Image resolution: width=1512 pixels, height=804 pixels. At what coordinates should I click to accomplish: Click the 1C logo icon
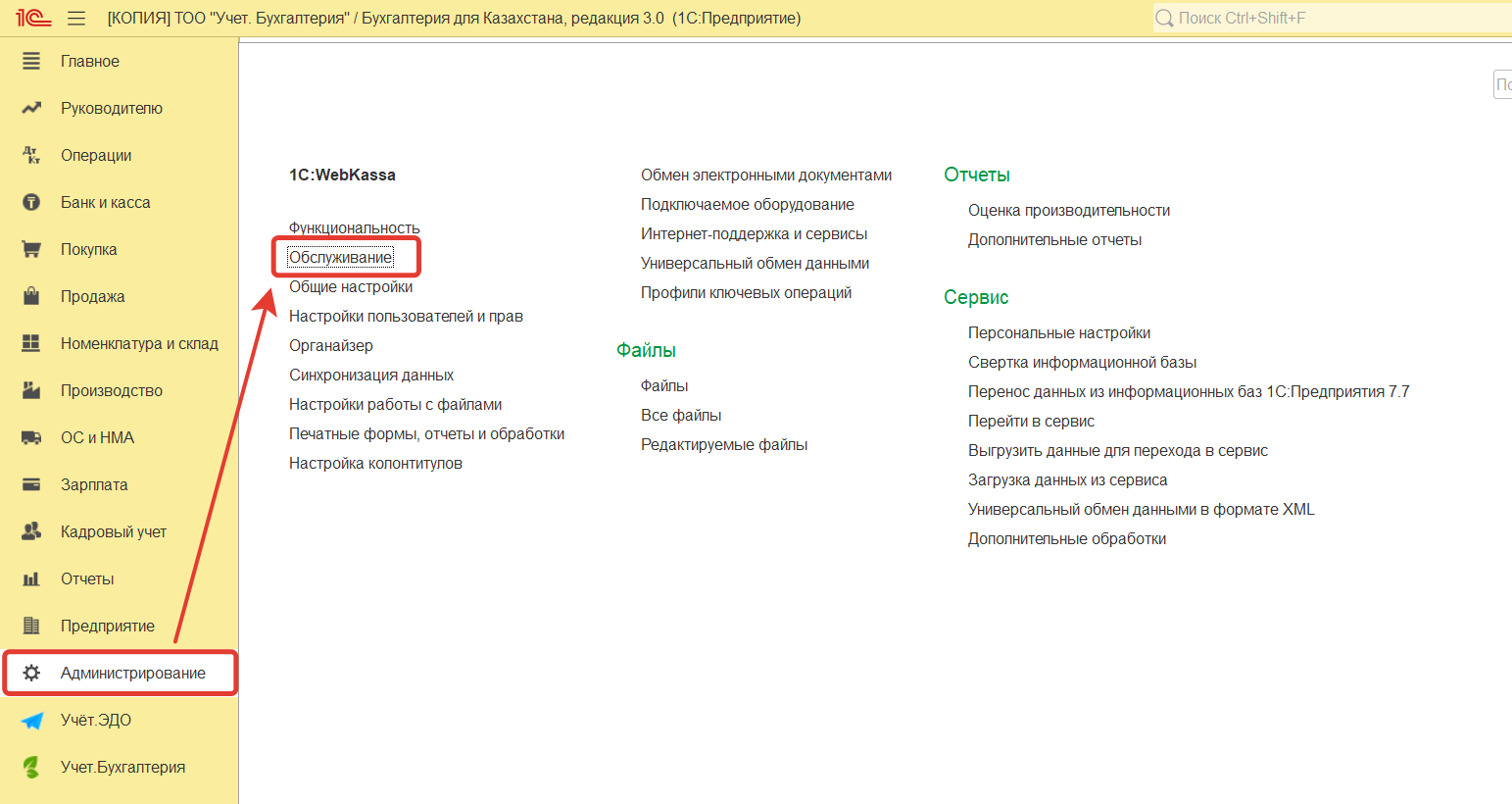click(x=32, y=18)
